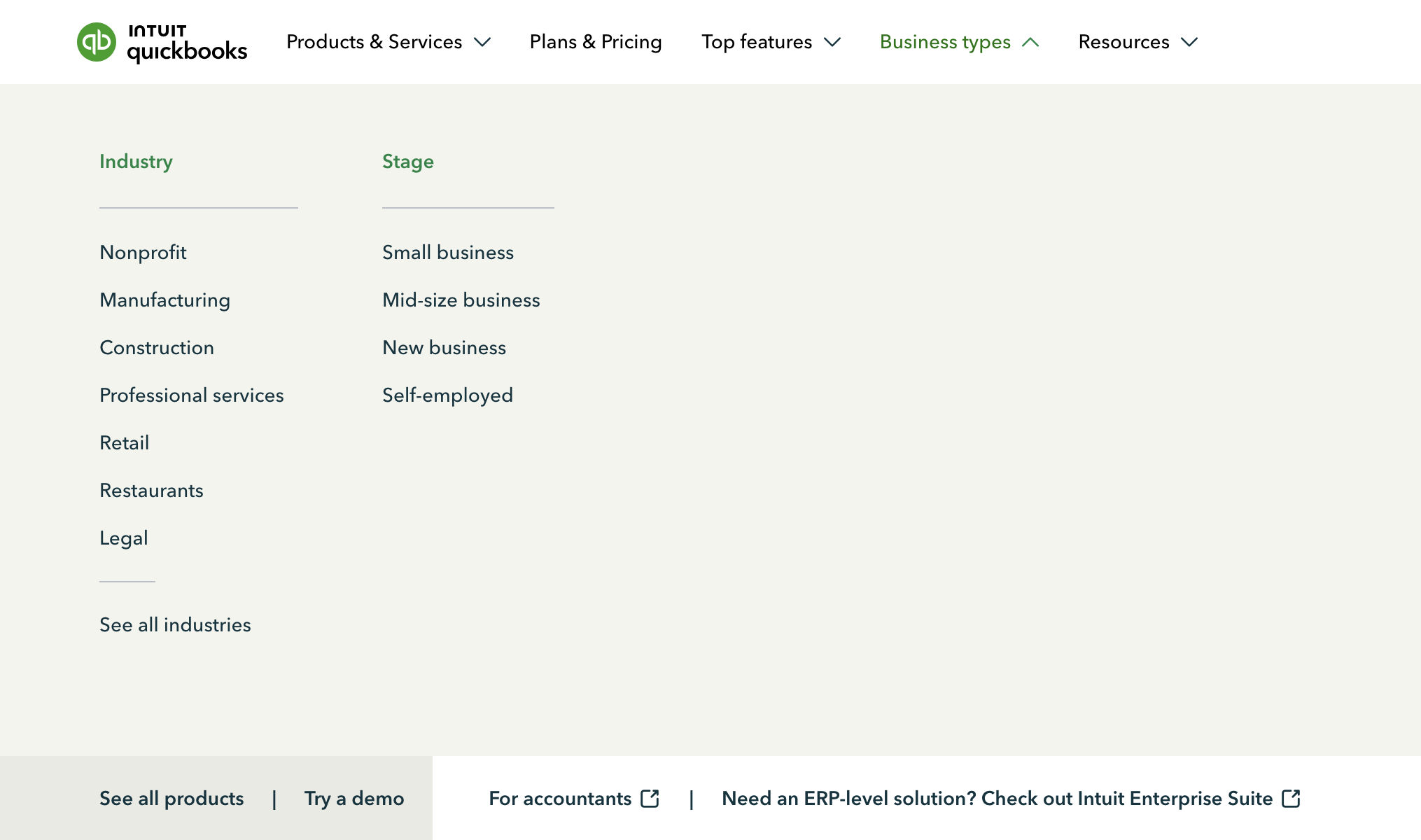Open Professional services industry
Screen dimensions: 1421x840
click(192, 395)
